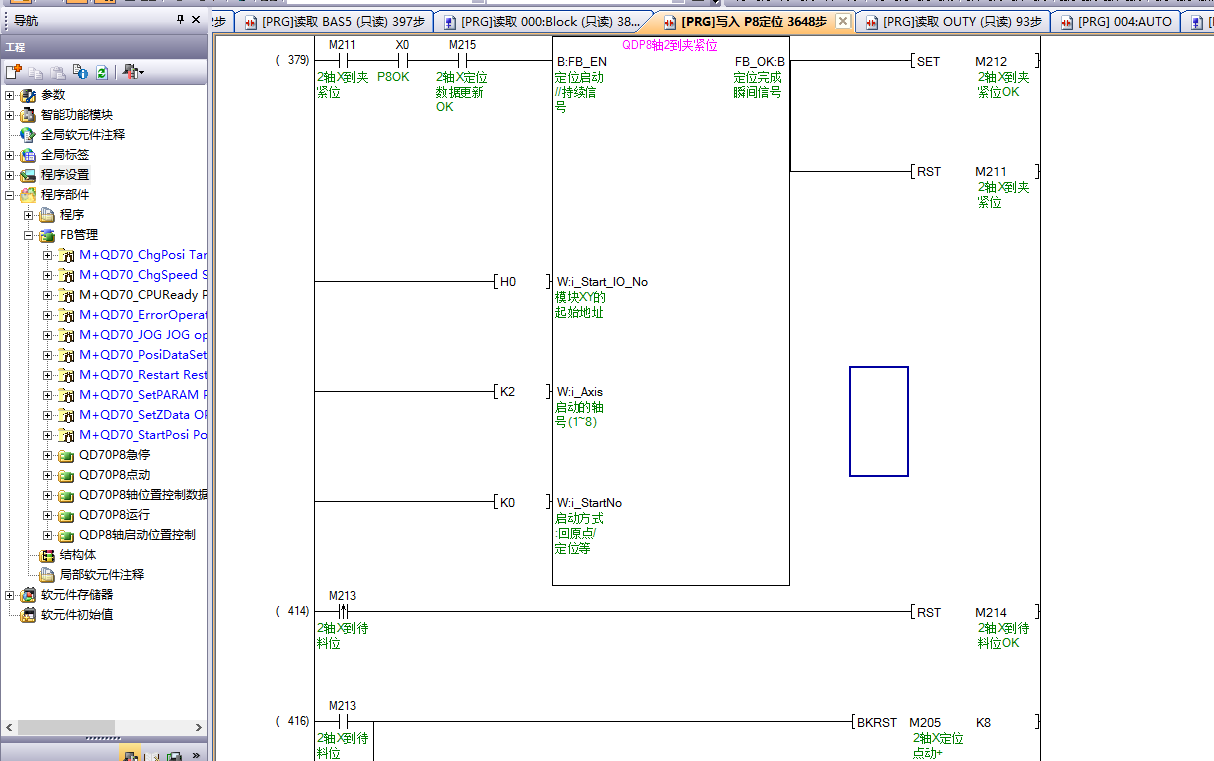Click the 软元件初始值 icon

click(27, 615)
